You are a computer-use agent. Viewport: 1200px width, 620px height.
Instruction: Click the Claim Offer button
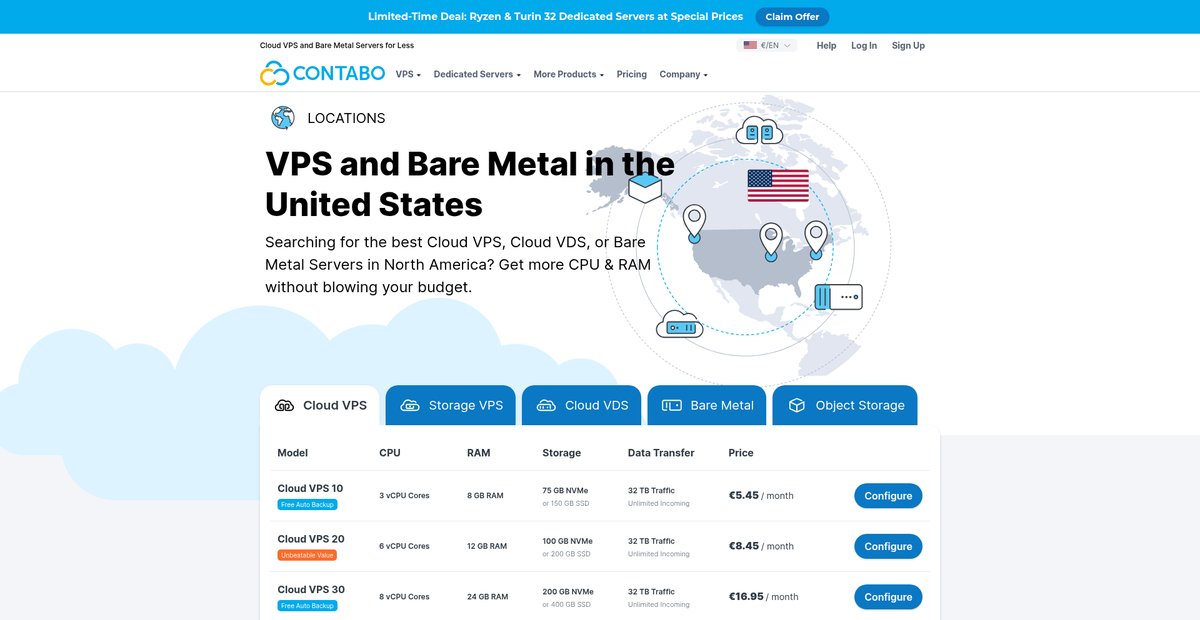[792, 17]
